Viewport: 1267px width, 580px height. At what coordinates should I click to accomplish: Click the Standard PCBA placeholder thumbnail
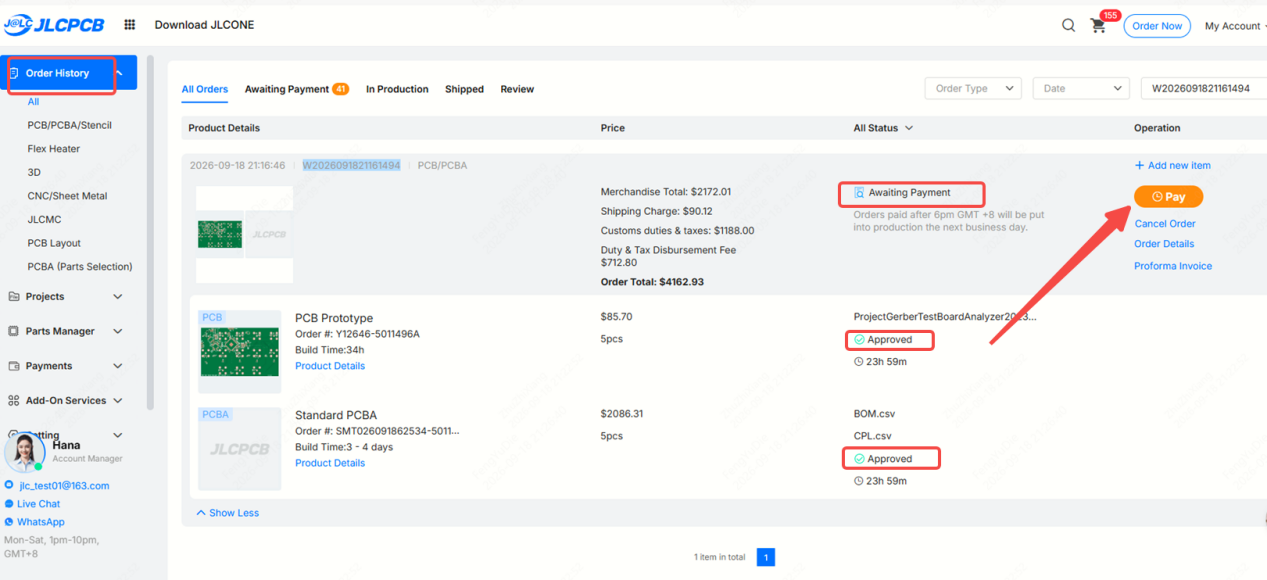click(240, 449)
